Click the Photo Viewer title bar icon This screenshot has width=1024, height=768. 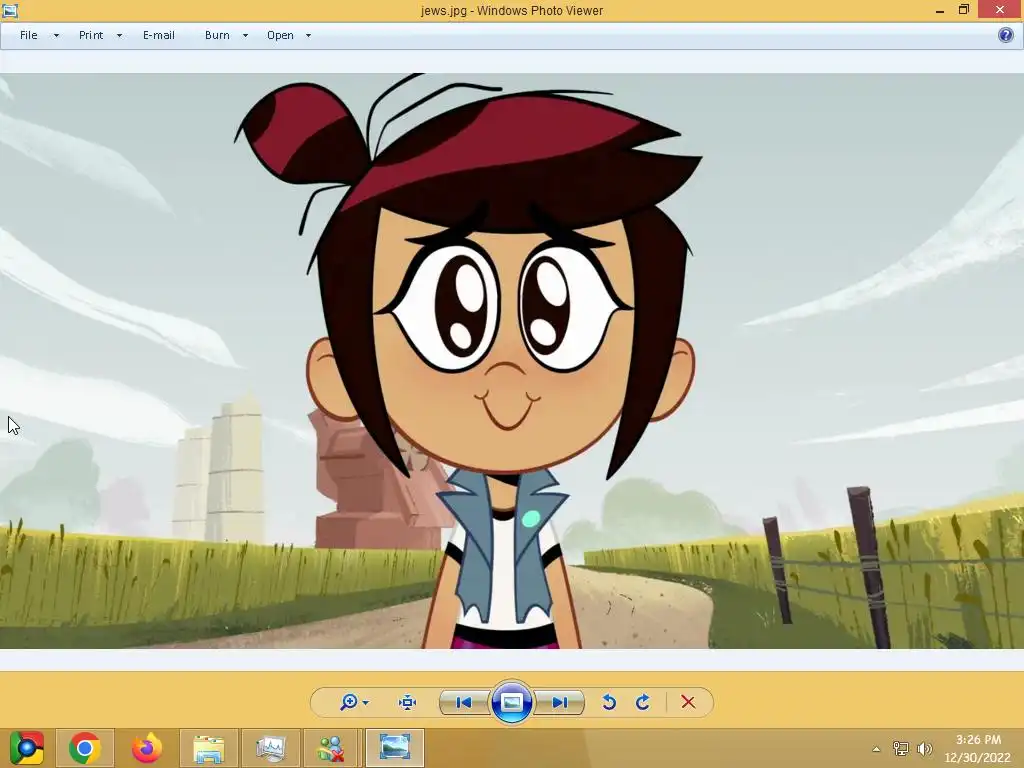click(x=10, y=10)
